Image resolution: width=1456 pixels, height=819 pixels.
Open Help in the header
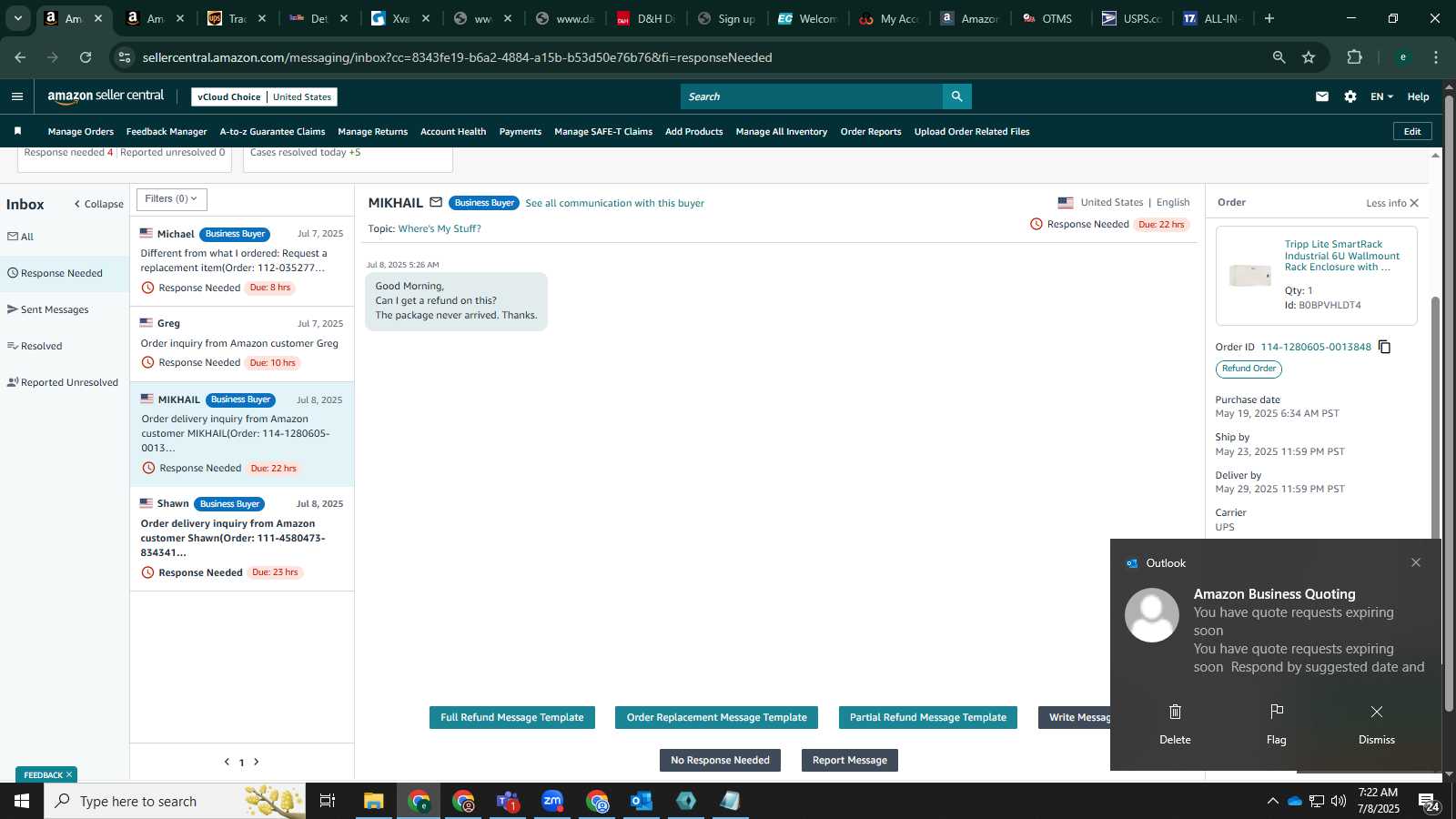[x=1418, y=96]
